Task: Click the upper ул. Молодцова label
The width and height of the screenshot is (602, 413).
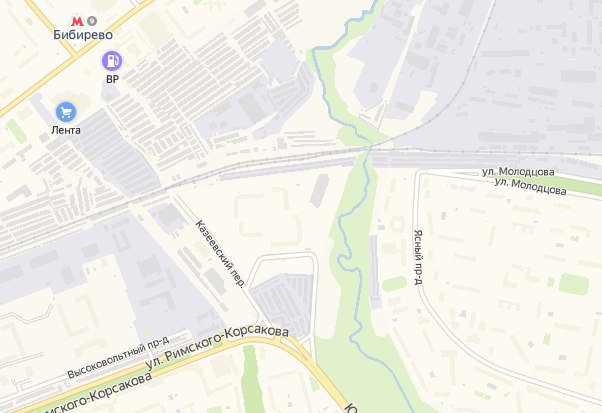Action: (x=518, y=172)
